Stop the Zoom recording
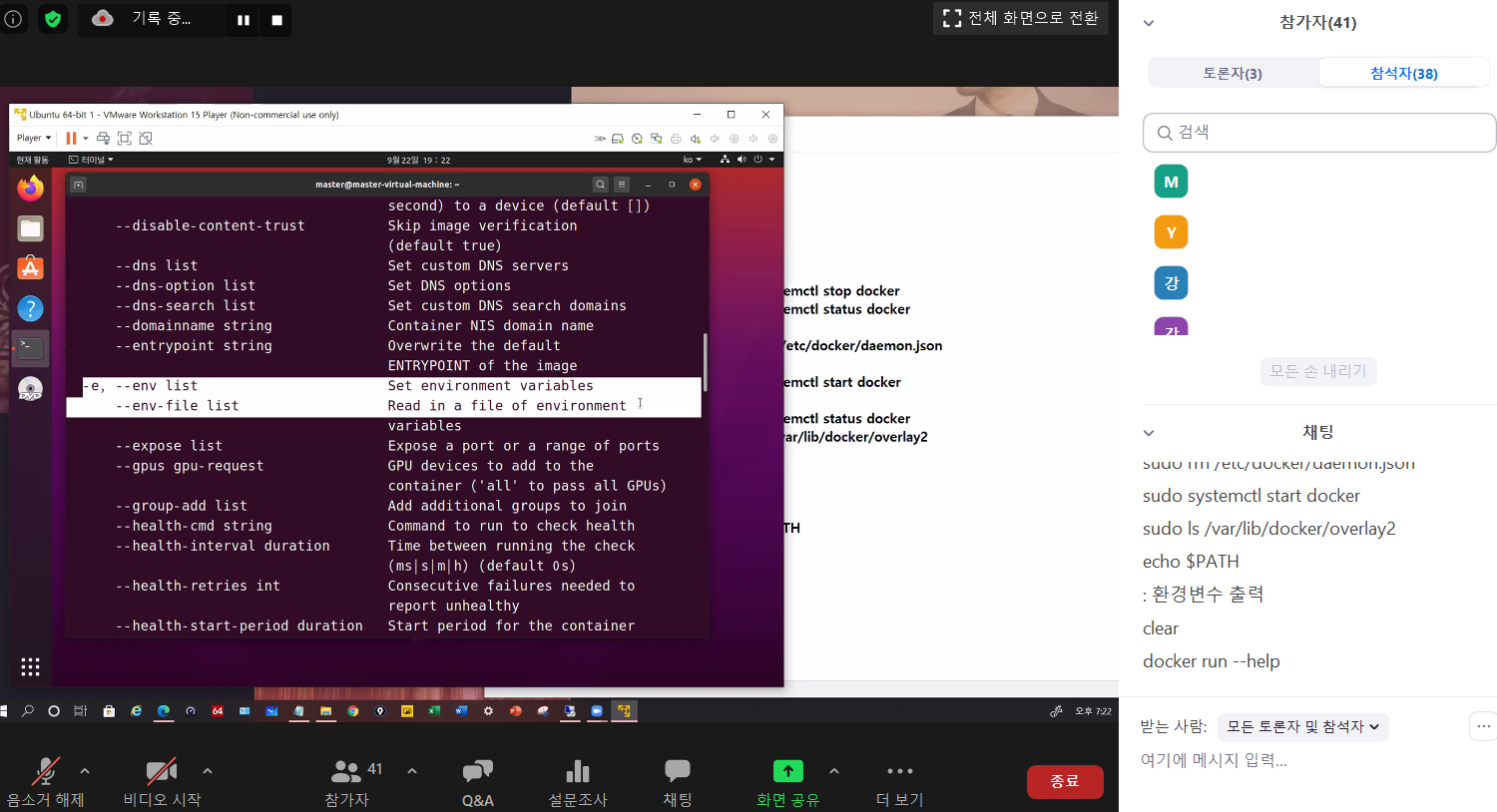 pyautogui.click(x=276, y=20)
